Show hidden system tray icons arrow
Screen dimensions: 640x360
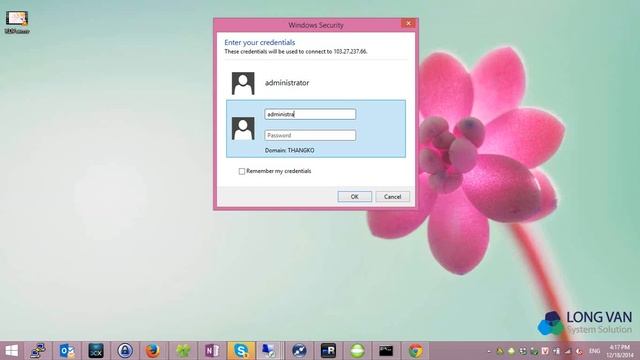[x=489, y=351]
